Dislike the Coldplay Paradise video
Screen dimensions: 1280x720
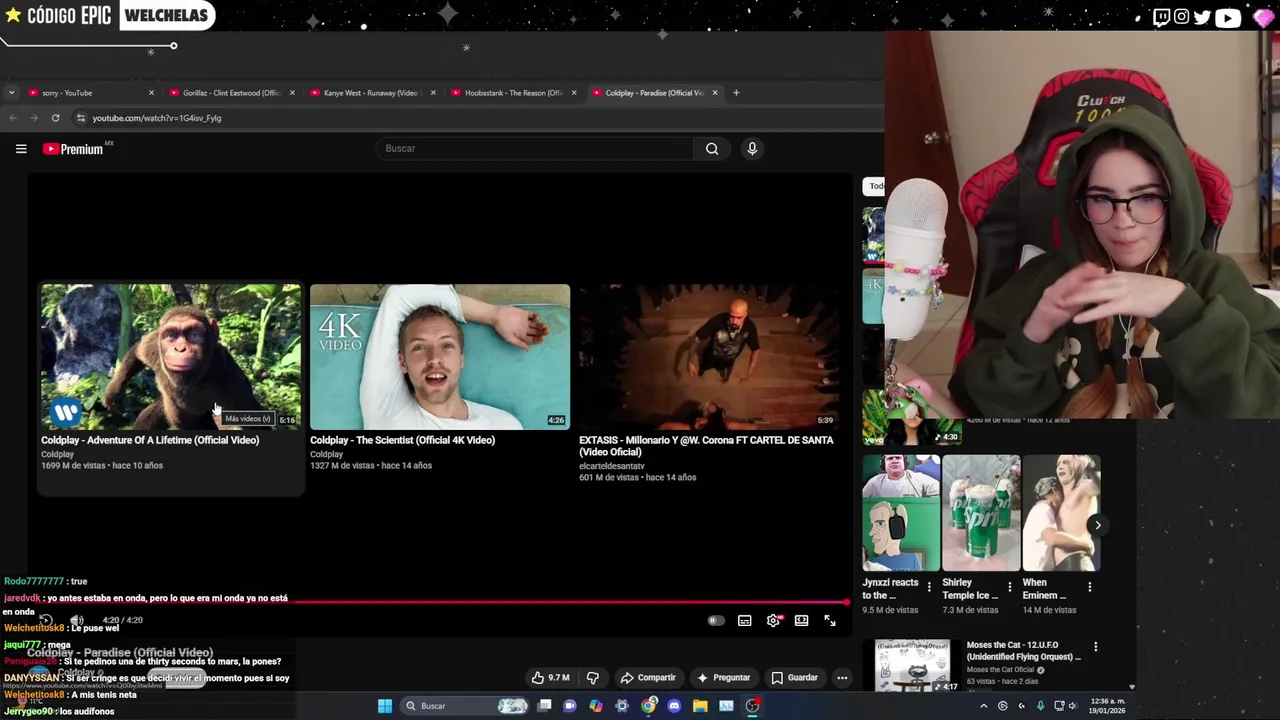click(592, 678)
